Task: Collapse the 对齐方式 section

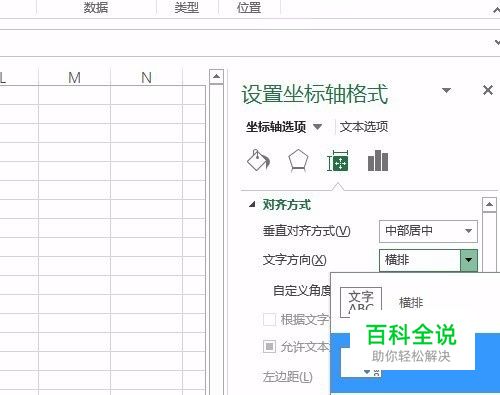Action: (x=252, y=204)
